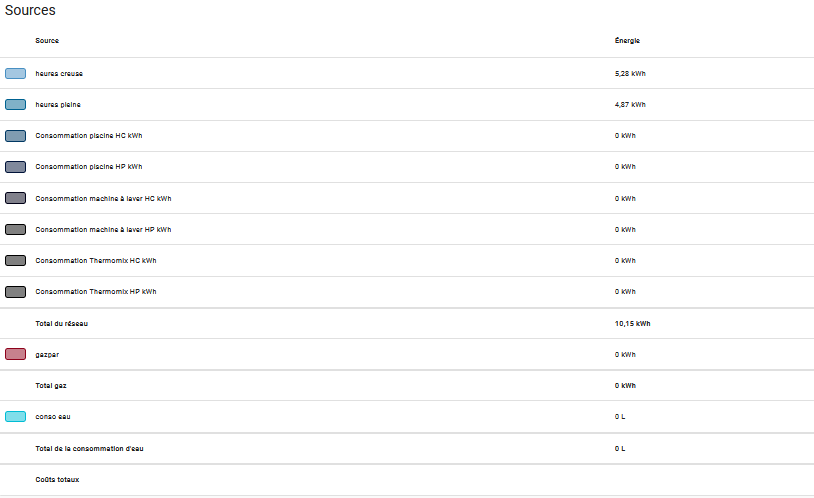
Task: Click the red gazpar color swatch
Action: coord(16,355)
